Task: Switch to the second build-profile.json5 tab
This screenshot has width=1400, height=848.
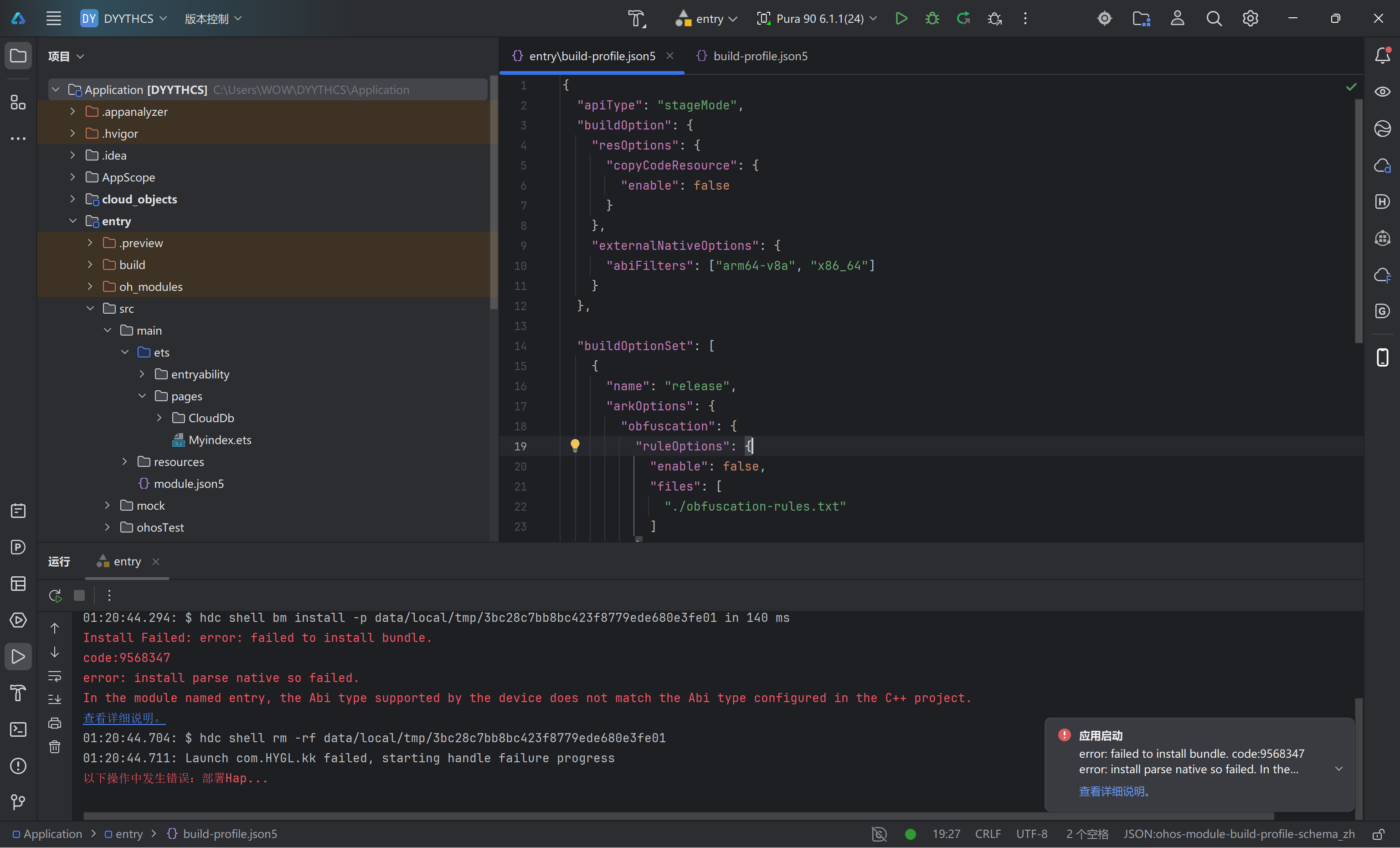Action: coord(751,56)
